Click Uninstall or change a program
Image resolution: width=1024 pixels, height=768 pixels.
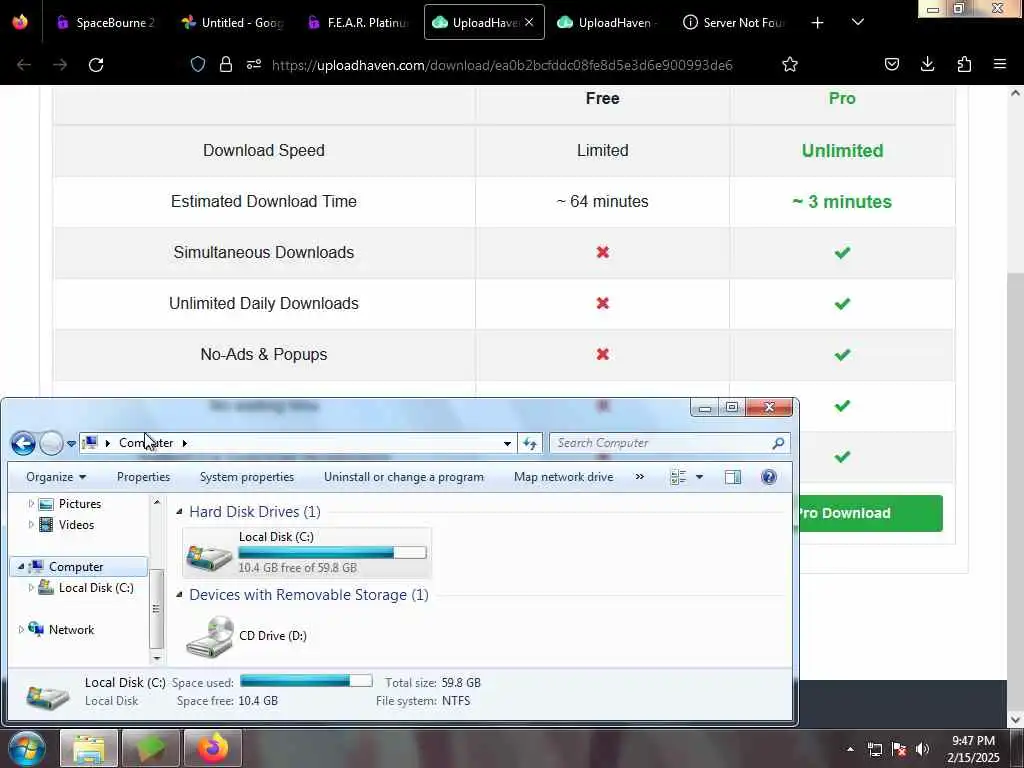tap(404, 477)
